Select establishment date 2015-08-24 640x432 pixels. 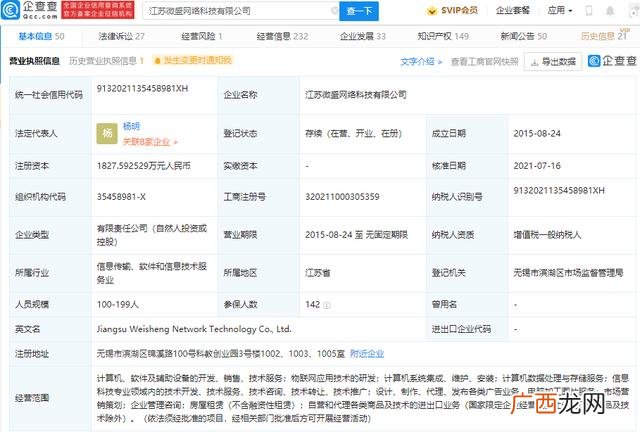tap(537, 134)
